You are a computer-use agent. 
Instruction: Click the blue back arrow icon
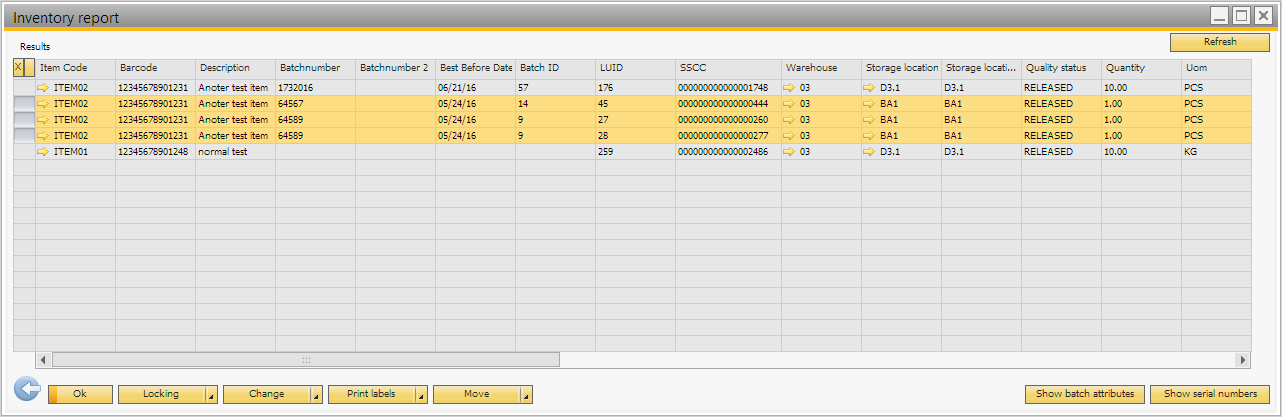(27, 391)
